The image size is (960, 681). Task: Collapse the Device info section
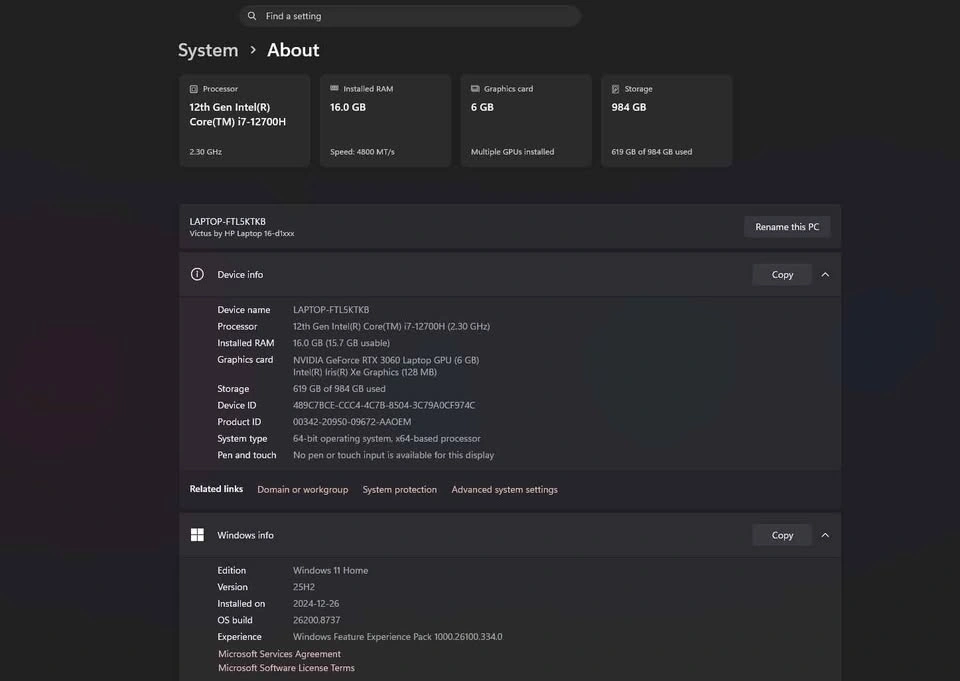825,275
